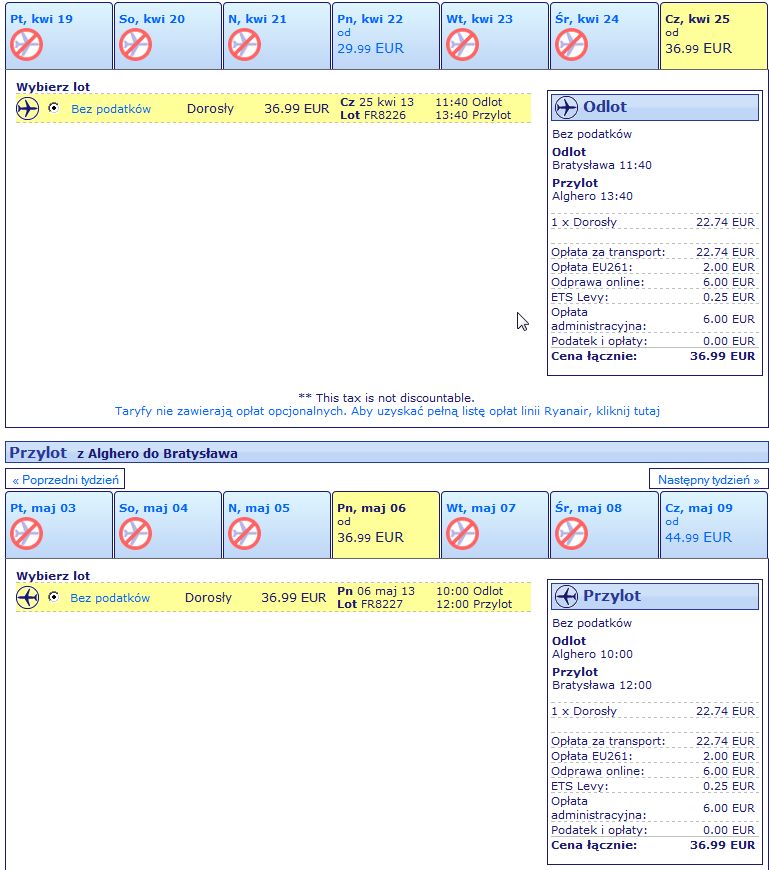Click the no-flight icon under N, maj 05
The width and height of the screenshot is (769, 870).
[244, 534]
